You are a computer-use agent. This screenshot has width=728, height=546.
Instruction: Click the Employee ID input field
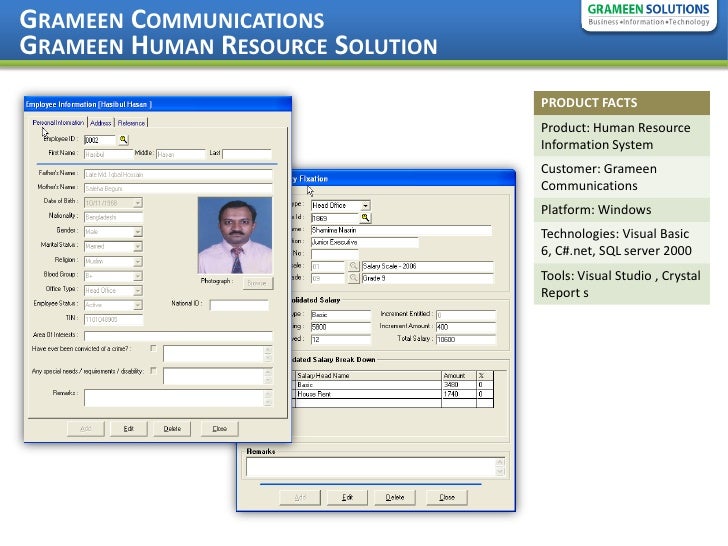100,140
